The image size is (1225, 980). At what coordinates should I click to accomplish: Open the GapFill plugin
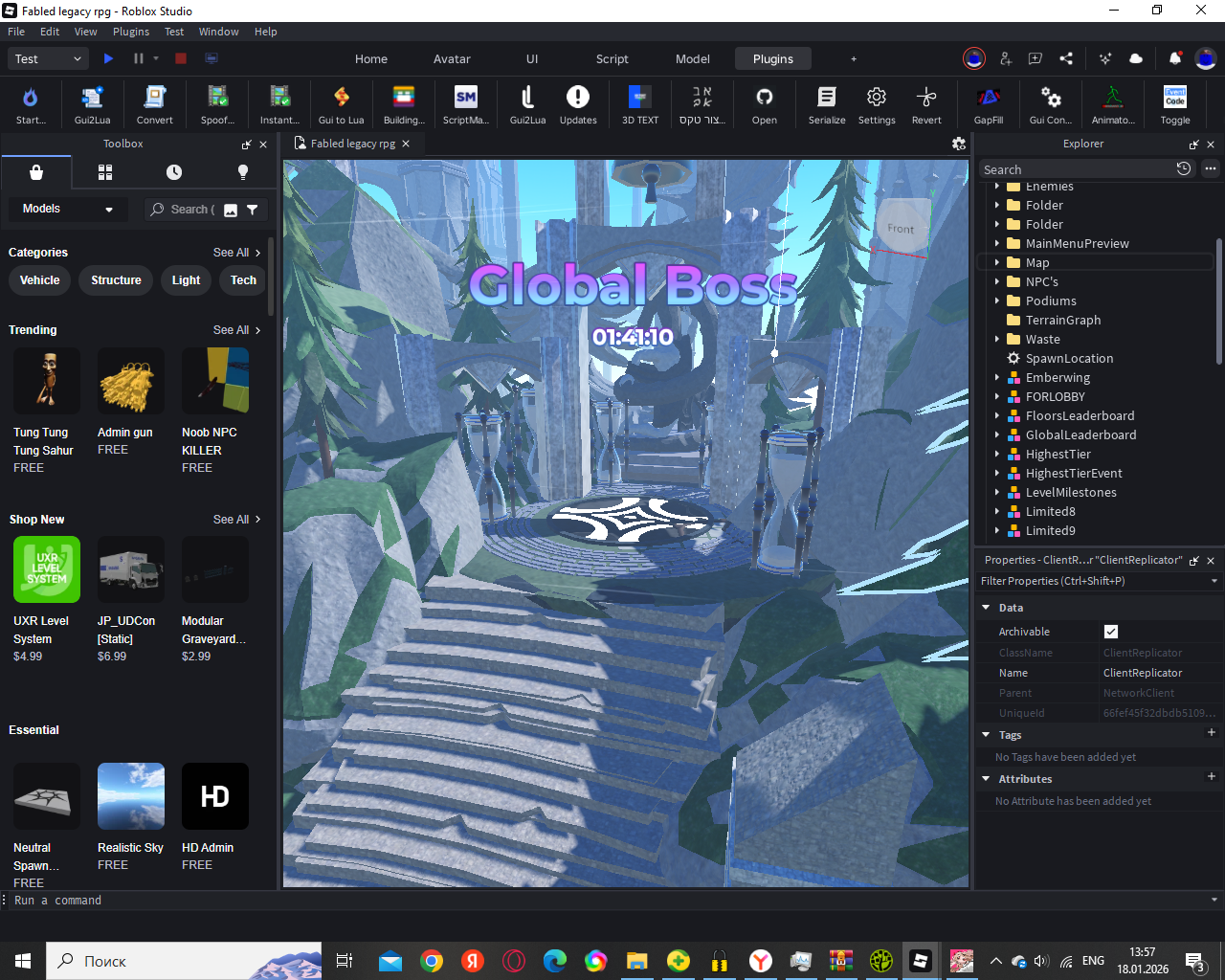click(x=989, y=104)
